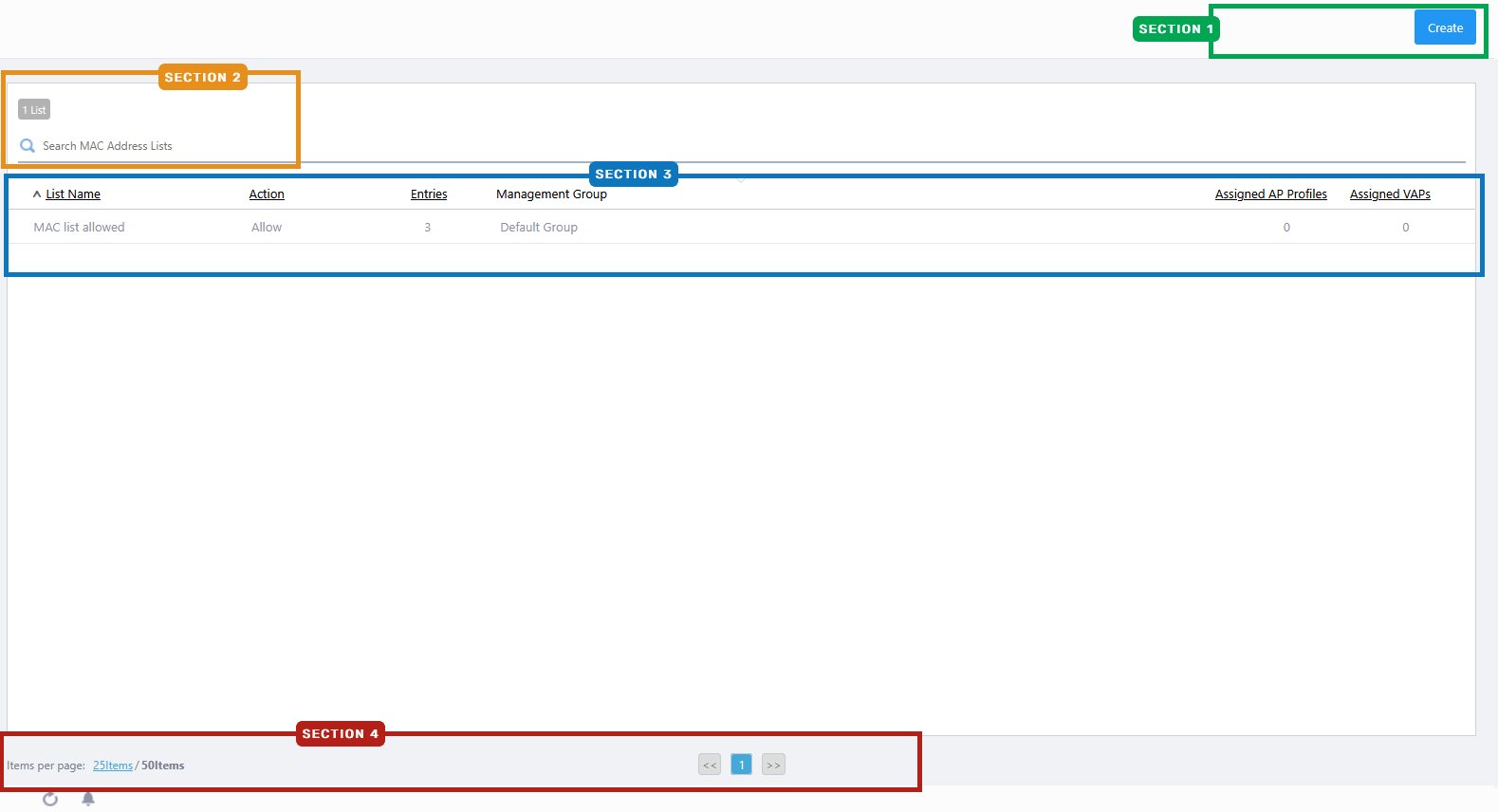Open notifications via the bell icon

(x=88, y=799)
